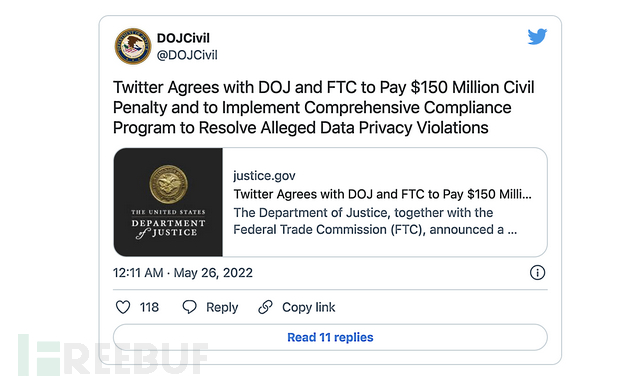Click the Copy link text

[x=308, y=307]
